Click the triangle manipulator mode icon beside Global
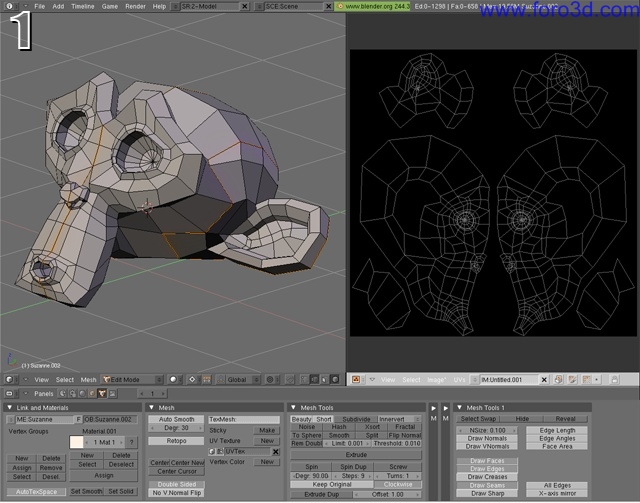The height and width of the screenshot is (503, 640). [220, 380]
